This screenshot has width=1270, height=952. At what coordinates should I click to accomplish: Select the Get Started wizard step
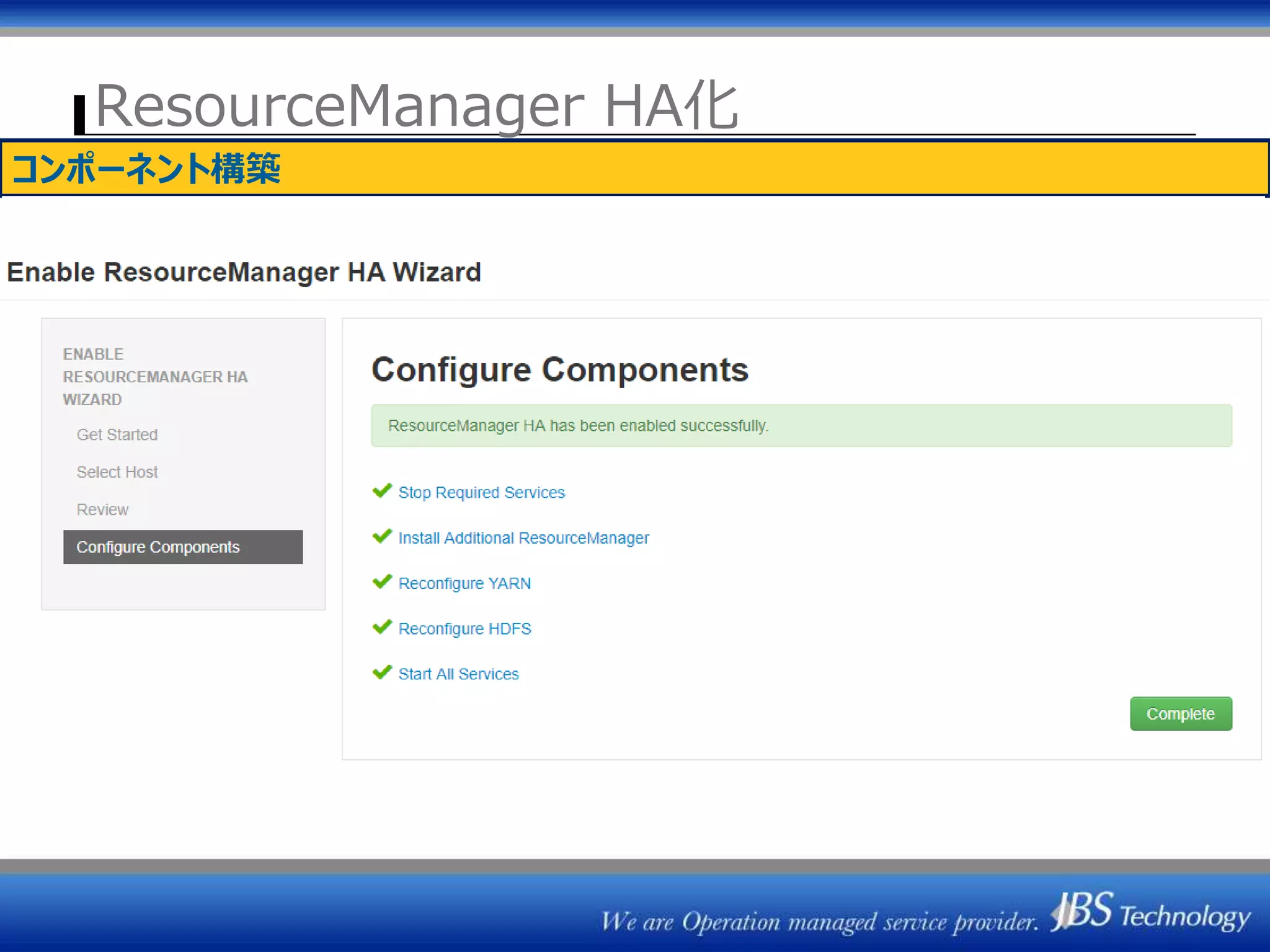click(117, 434)
